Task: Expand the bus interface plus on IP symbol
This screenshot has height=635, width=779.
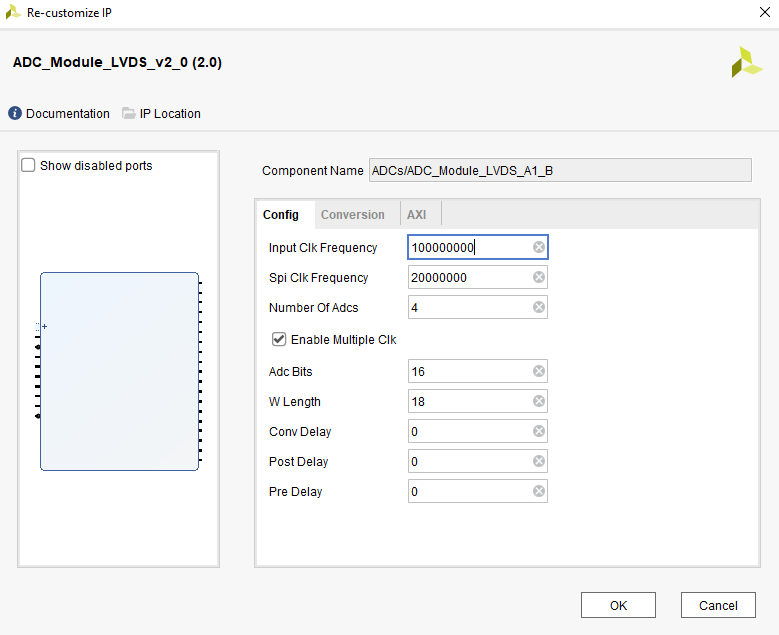Action: (x=44, y=326)
